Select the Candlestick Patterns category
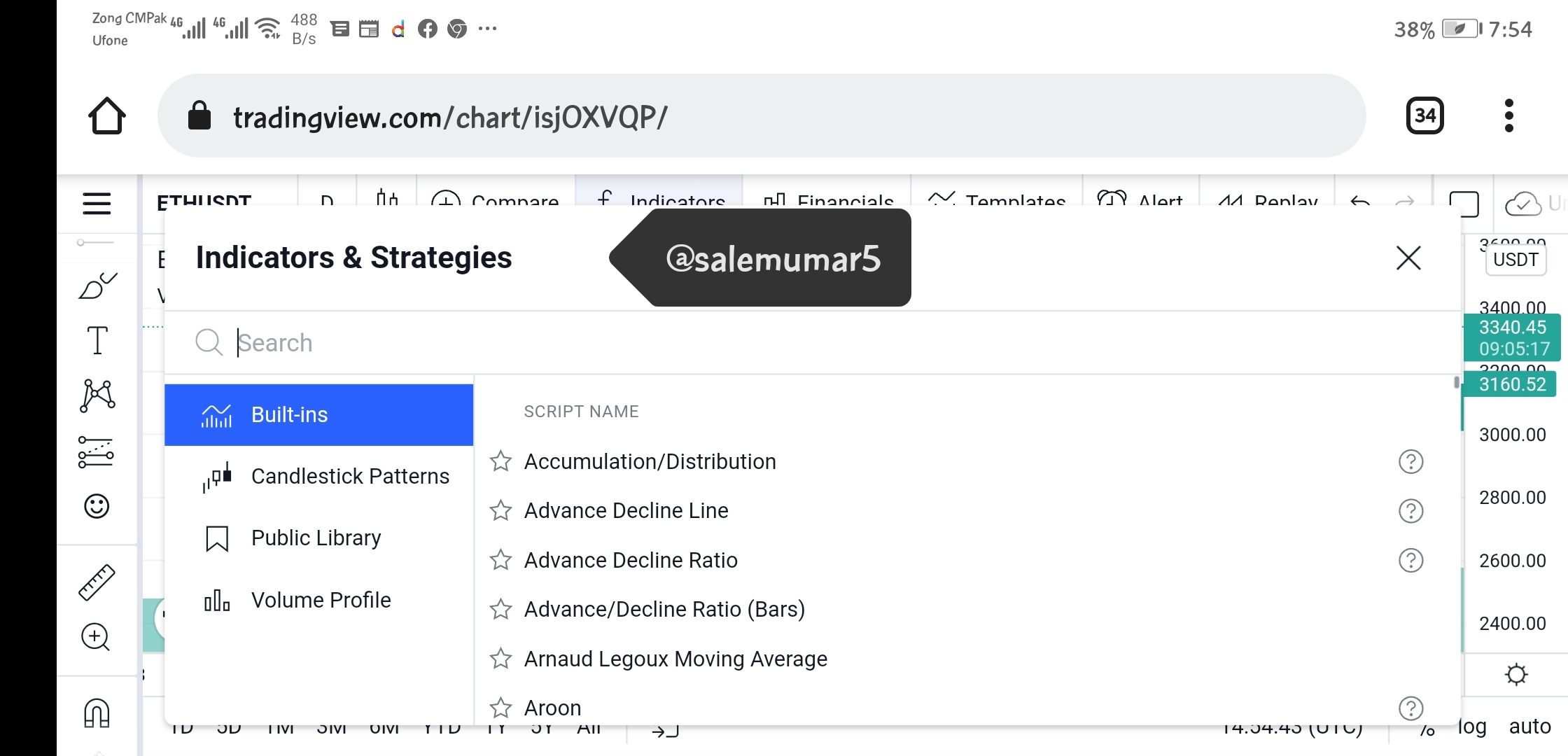Viewport: 1568px width, 756px height. 319,477
